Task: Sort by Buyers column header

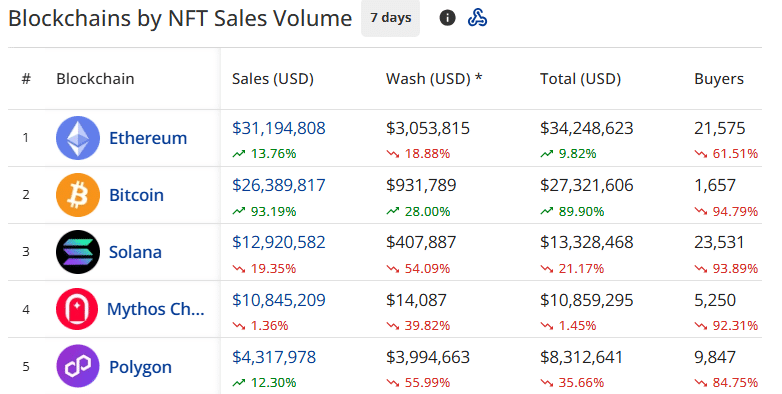Action: click(719, 79)
